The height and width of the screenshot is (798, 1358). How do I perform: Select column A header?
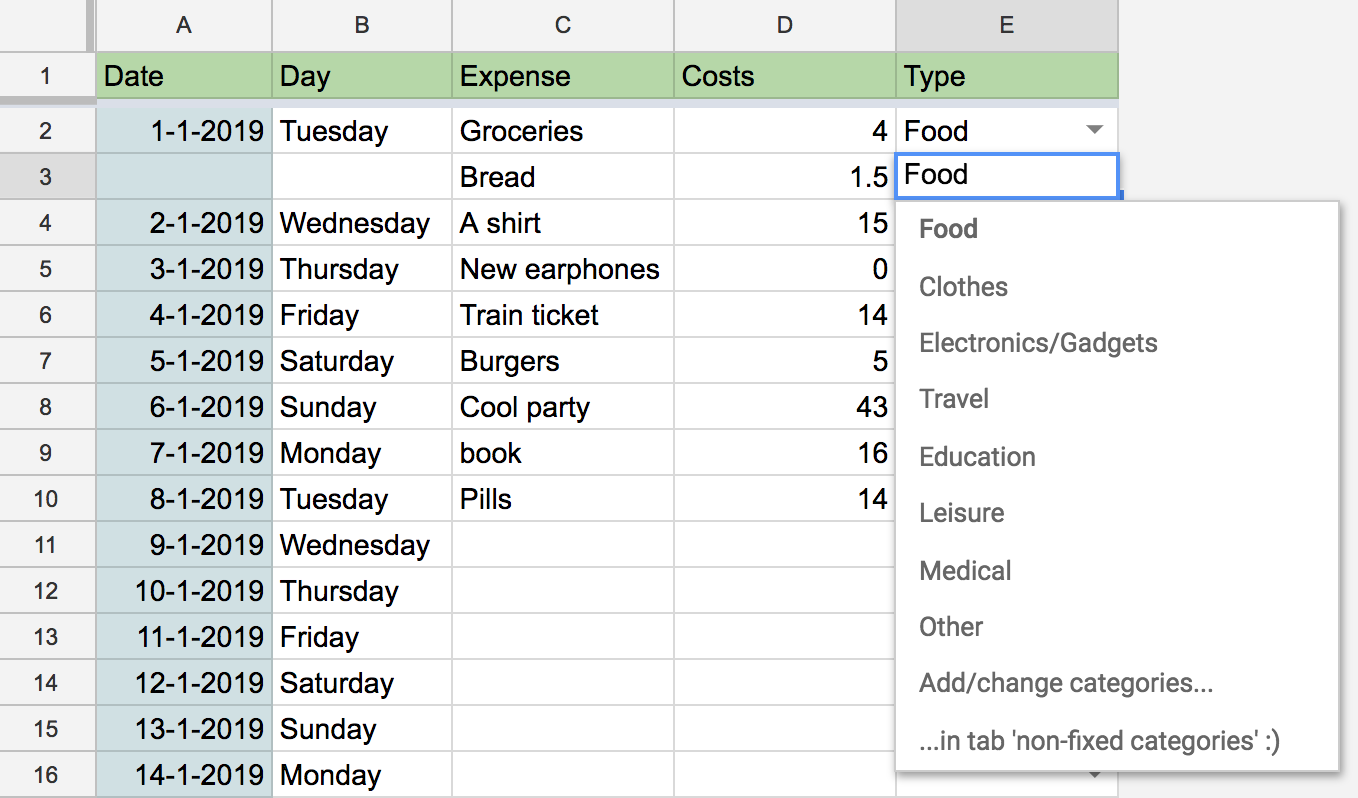click(x=183, y=26)
